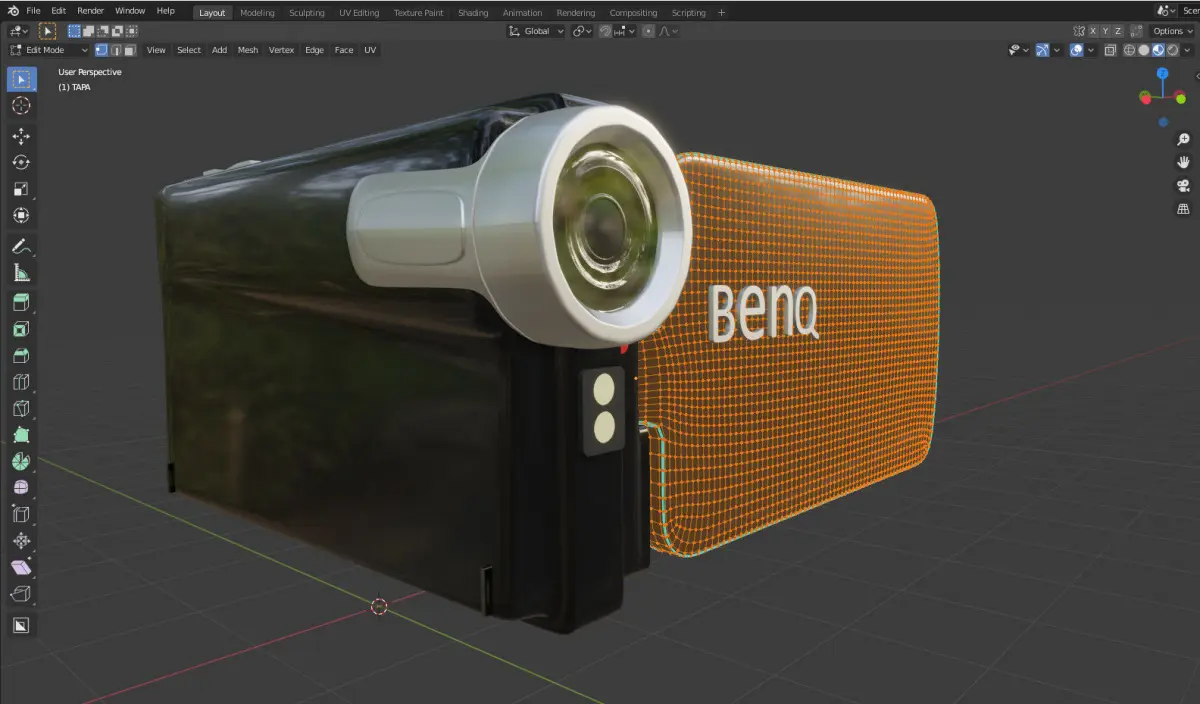Toggle Y axis mirror
Viewport: 1200px width, 704px height.
coord(1107,31)
